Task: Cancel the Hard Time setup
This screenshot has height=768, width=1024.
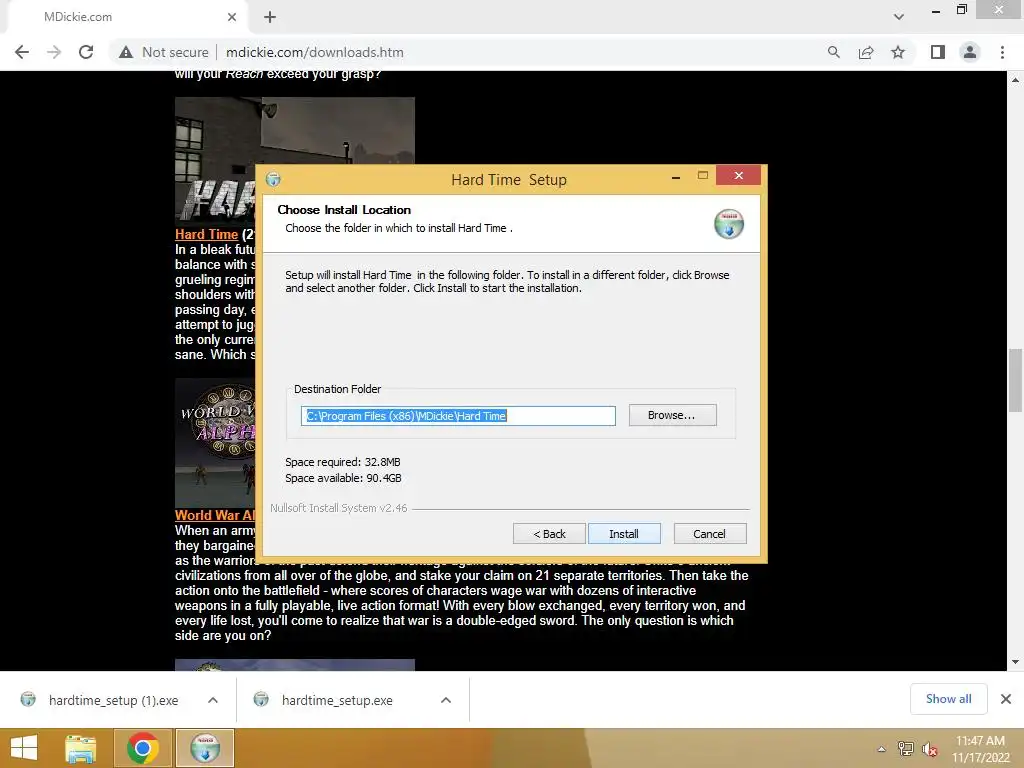Action: 709,534
